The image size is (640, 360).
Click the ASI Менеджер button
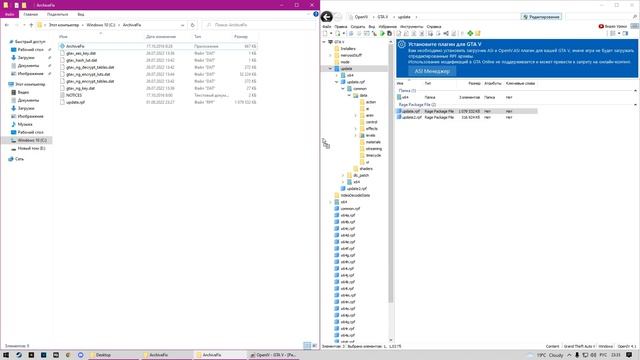click(432, 71)
